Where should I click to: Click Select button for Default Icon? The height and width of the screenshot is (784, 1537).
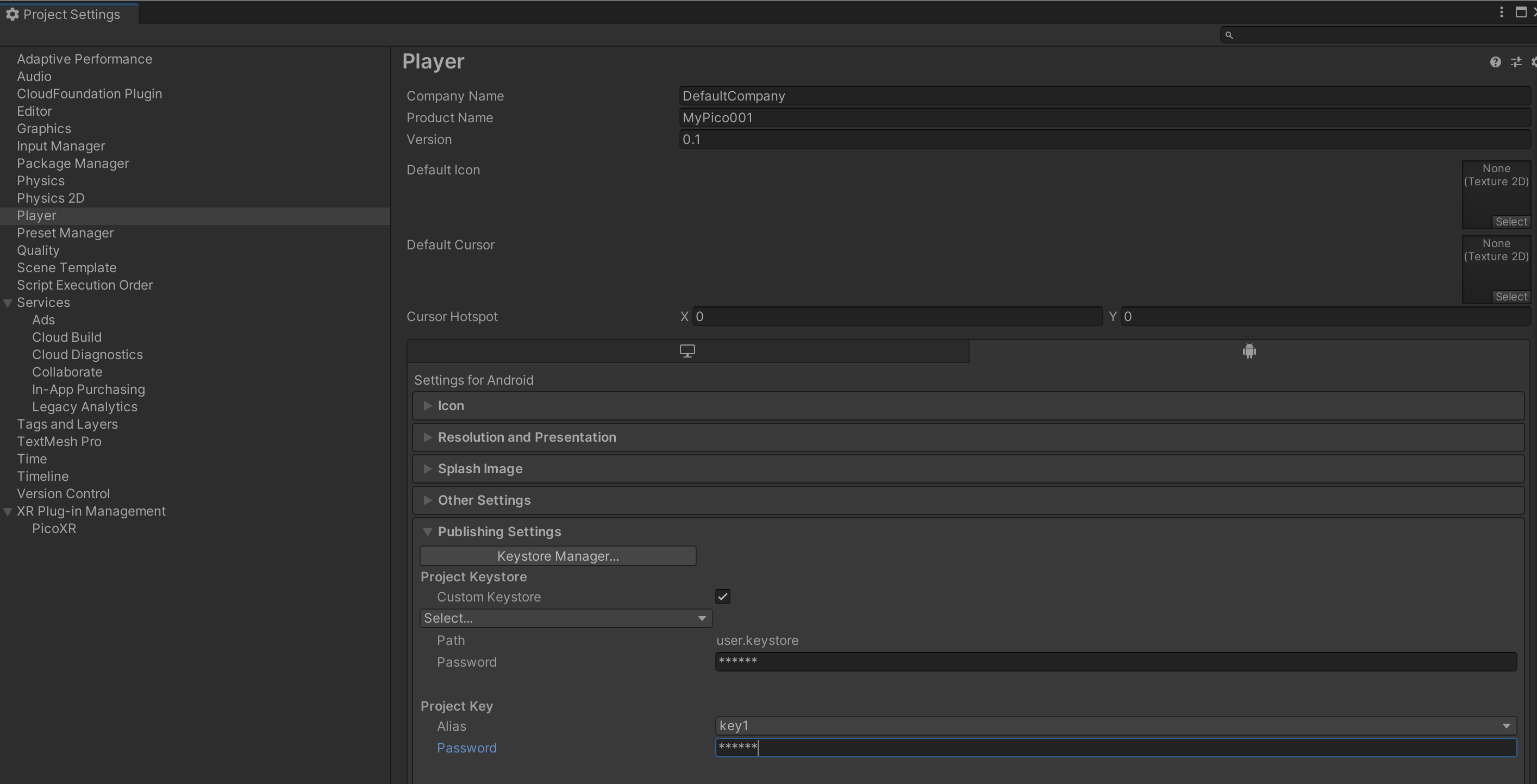tap(1511, 222)
